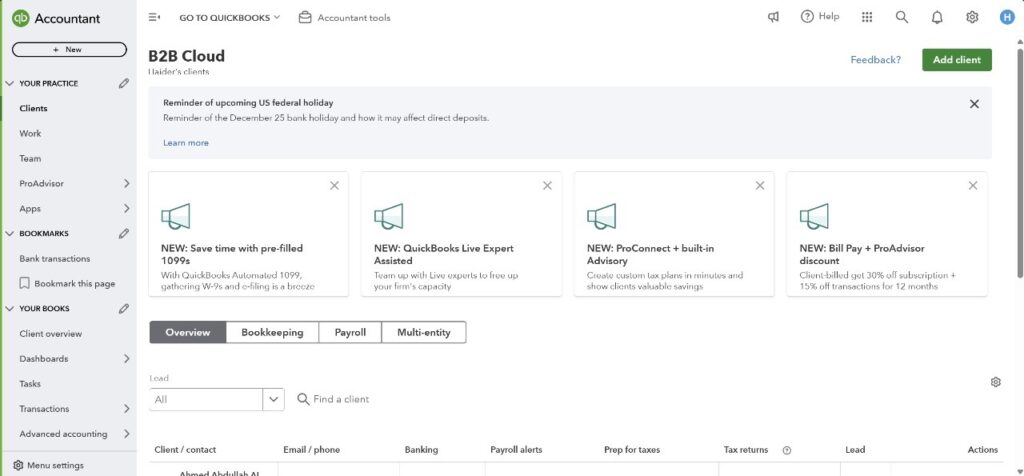Open the settings gear icon in header

tap(972, 18)
